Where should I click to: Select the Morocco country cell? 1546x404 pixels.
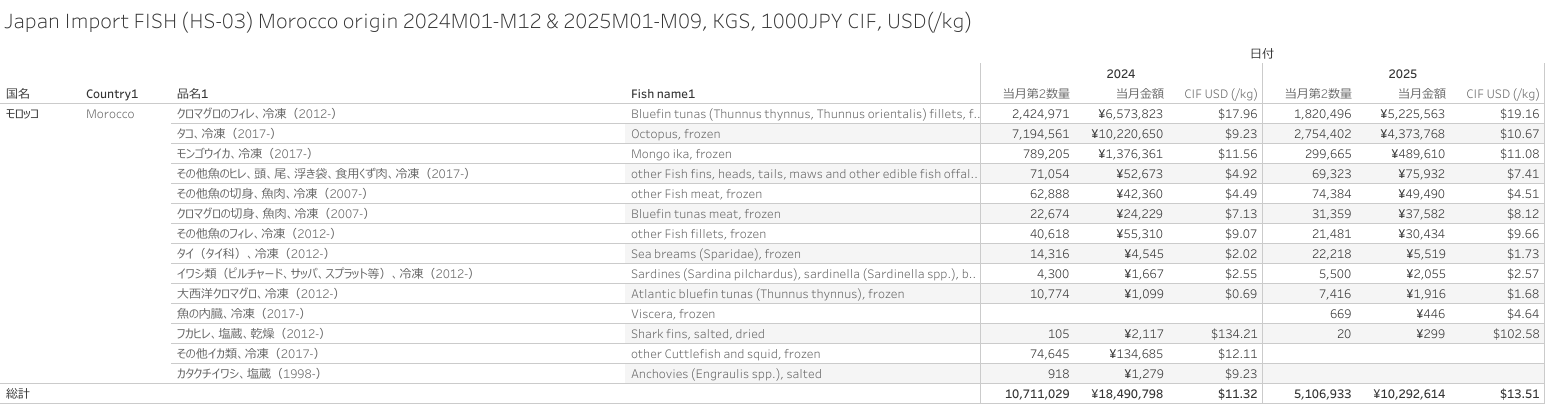(x=110, y=114)
